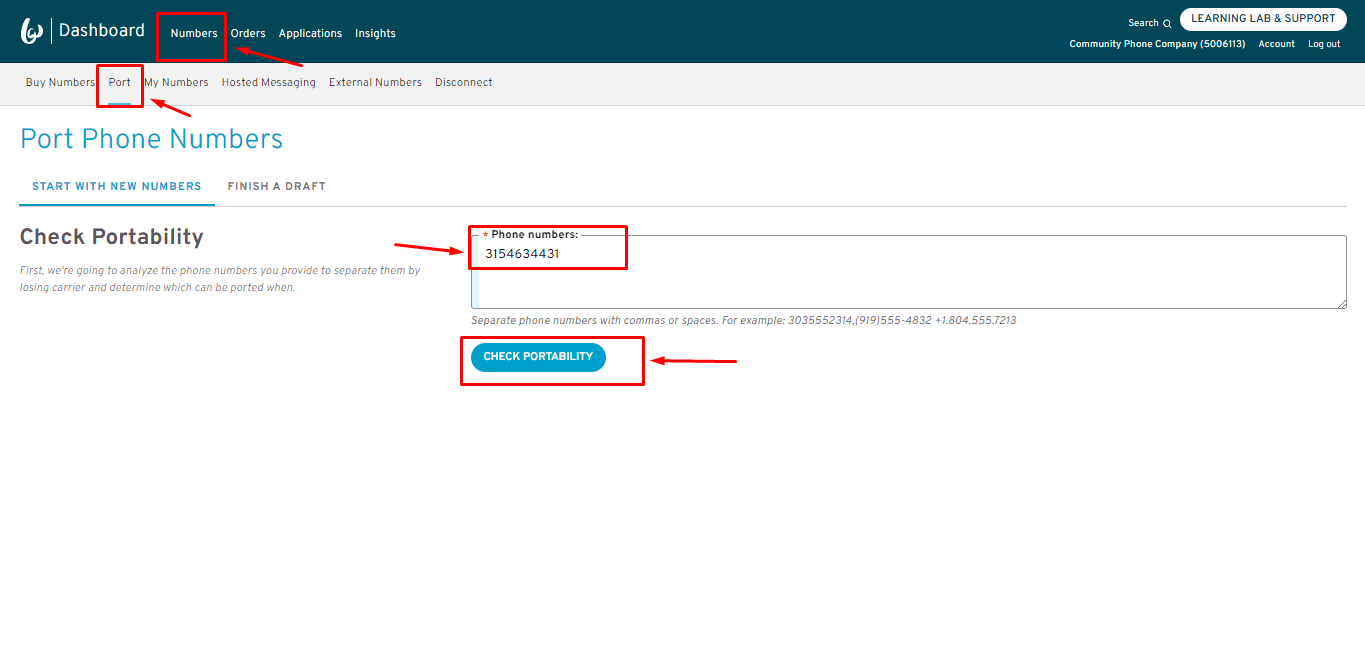Open My Numbers page
The image size is (1365, 648).
tap(176, 82)
